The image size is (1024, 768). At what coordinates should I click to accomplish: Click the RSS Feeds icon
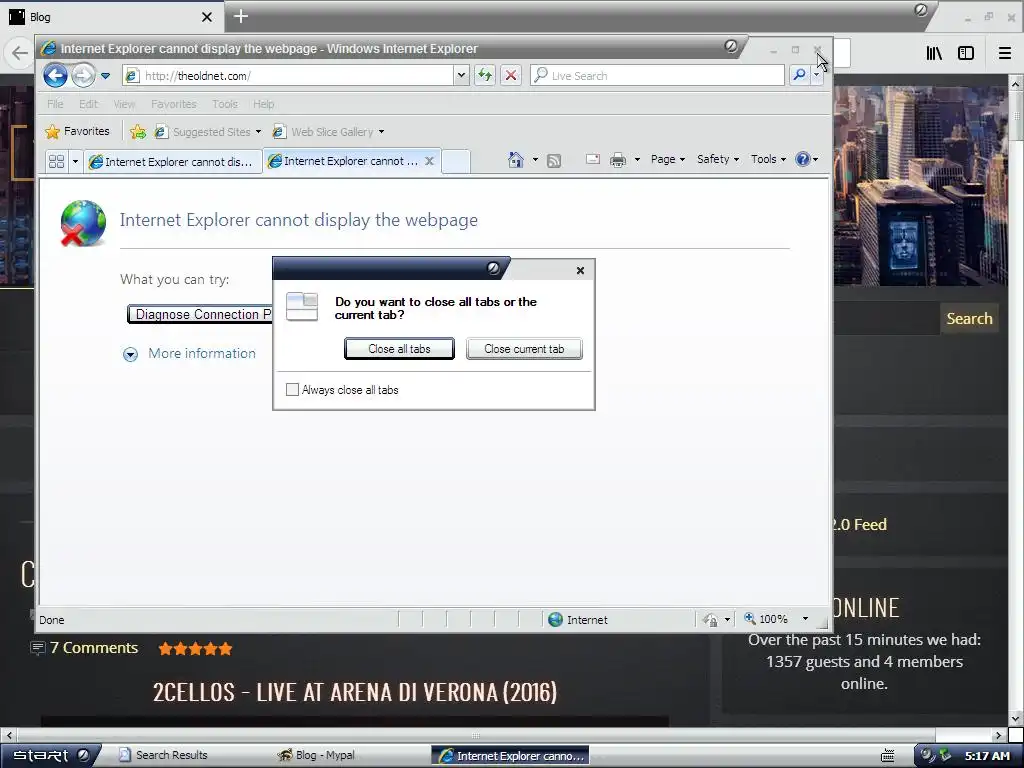point(554,160)
